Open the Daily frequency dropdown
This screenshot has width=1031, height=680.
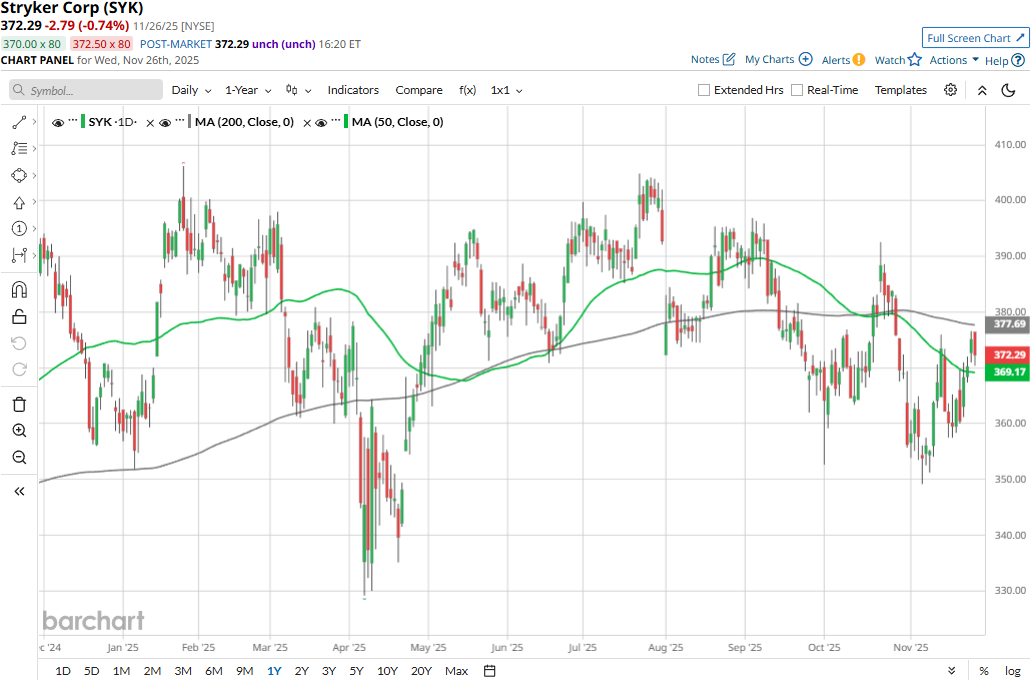(191, 90)
